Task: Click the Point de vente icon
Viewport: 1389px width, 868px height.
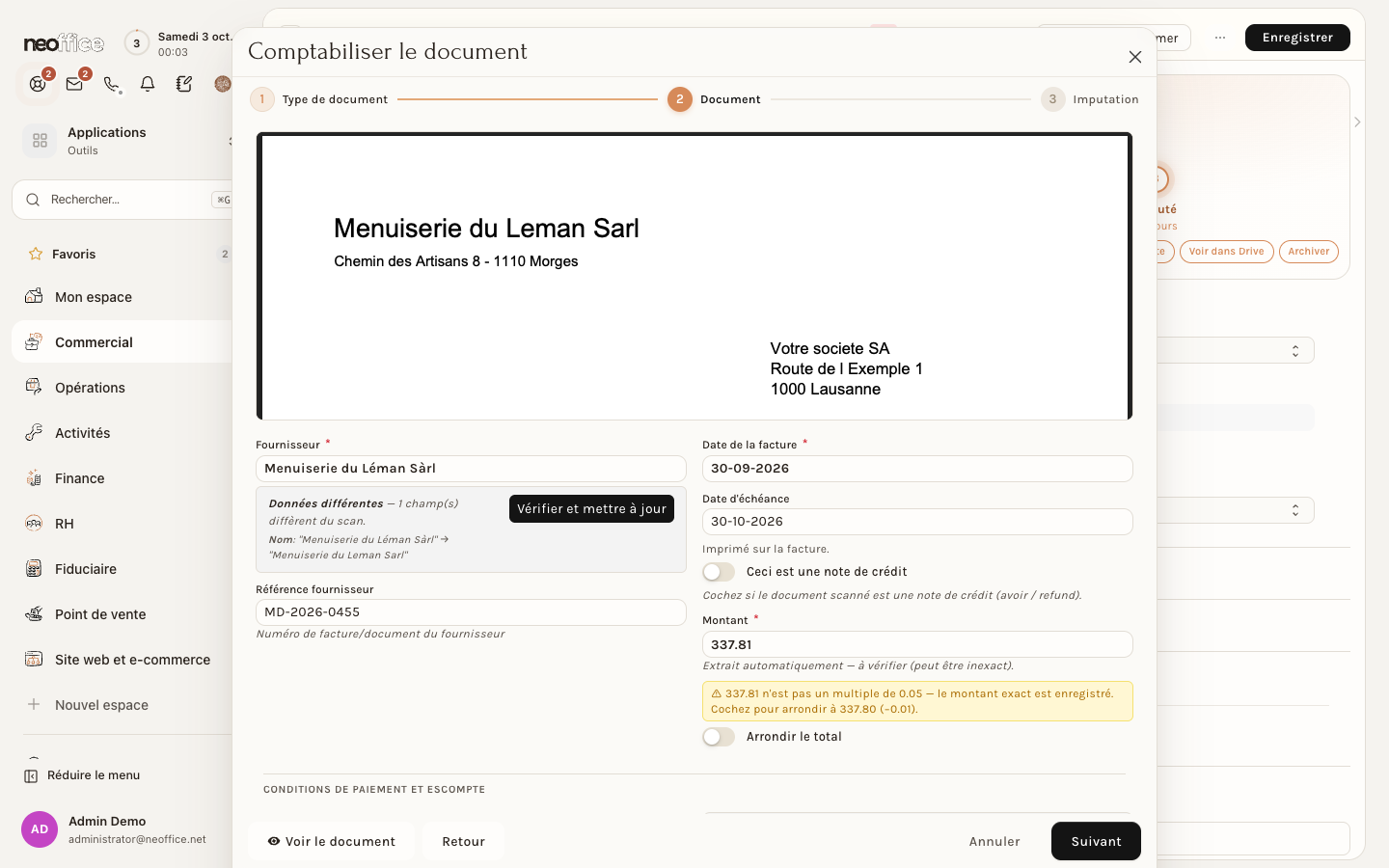Action: pos(34,613)
